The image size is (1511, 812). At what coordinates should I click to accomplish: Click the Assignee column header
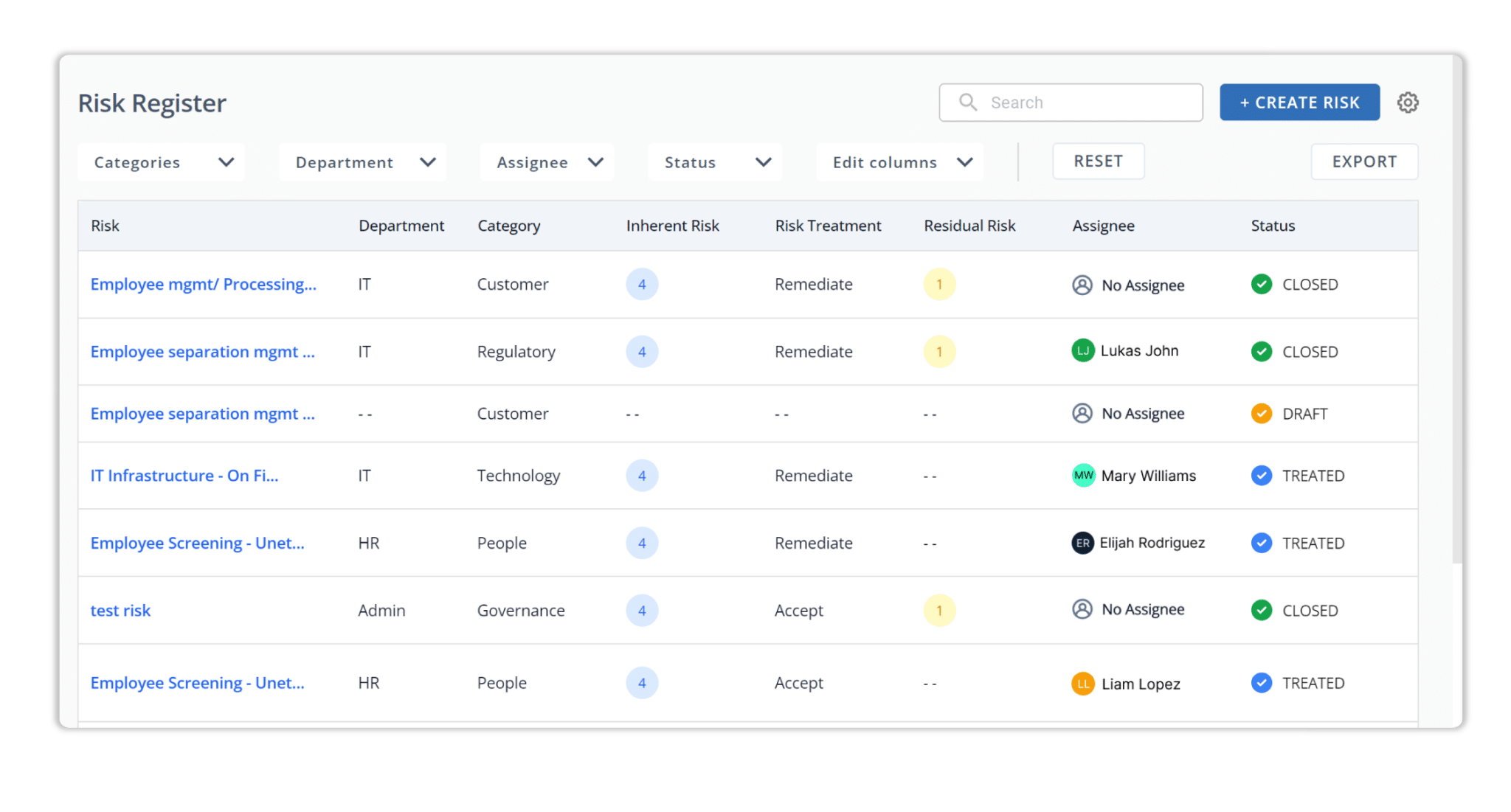(x=1103, y=226)
